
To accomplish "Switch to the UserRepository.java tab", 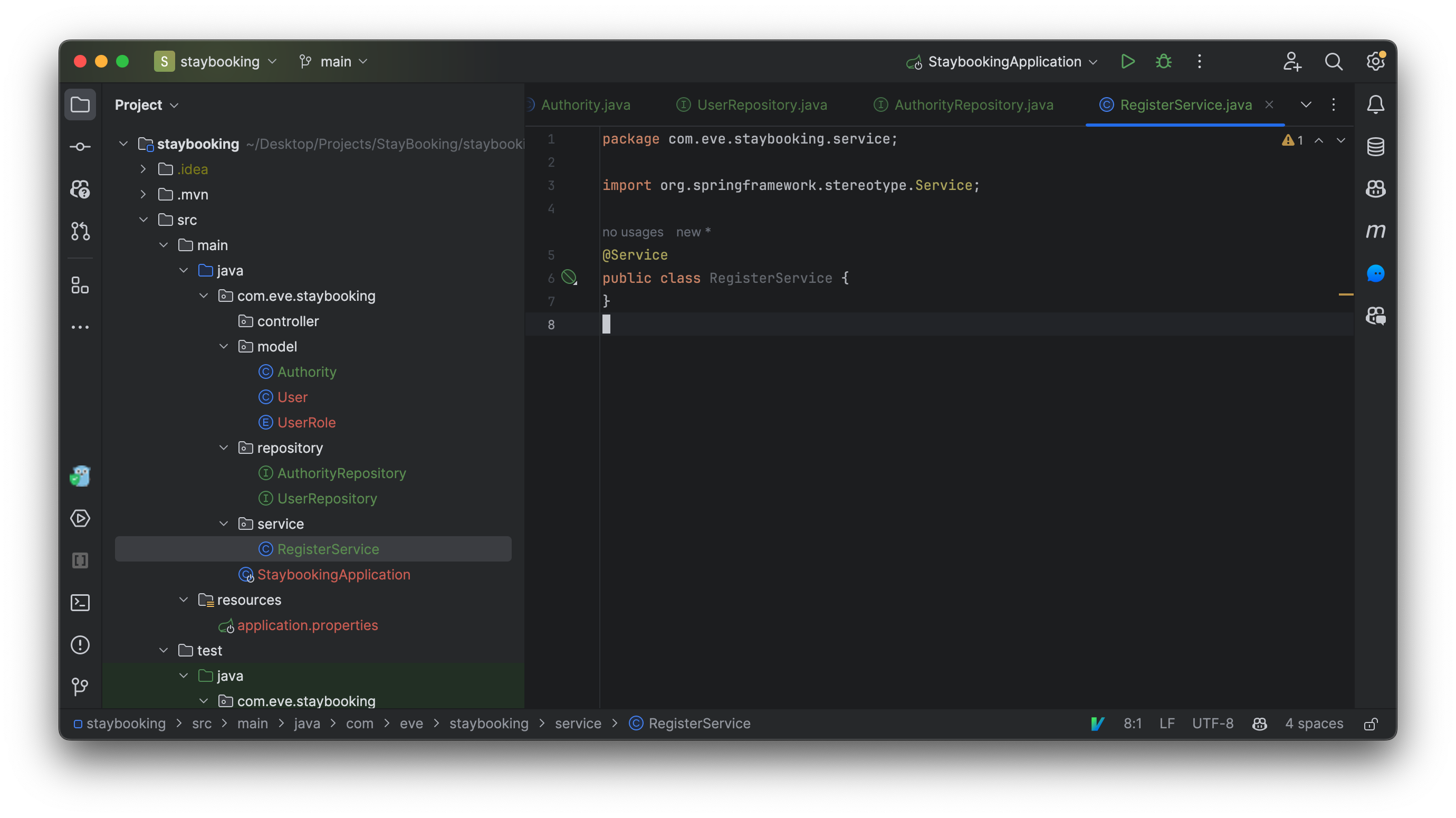I will click(x=761, y=104).
